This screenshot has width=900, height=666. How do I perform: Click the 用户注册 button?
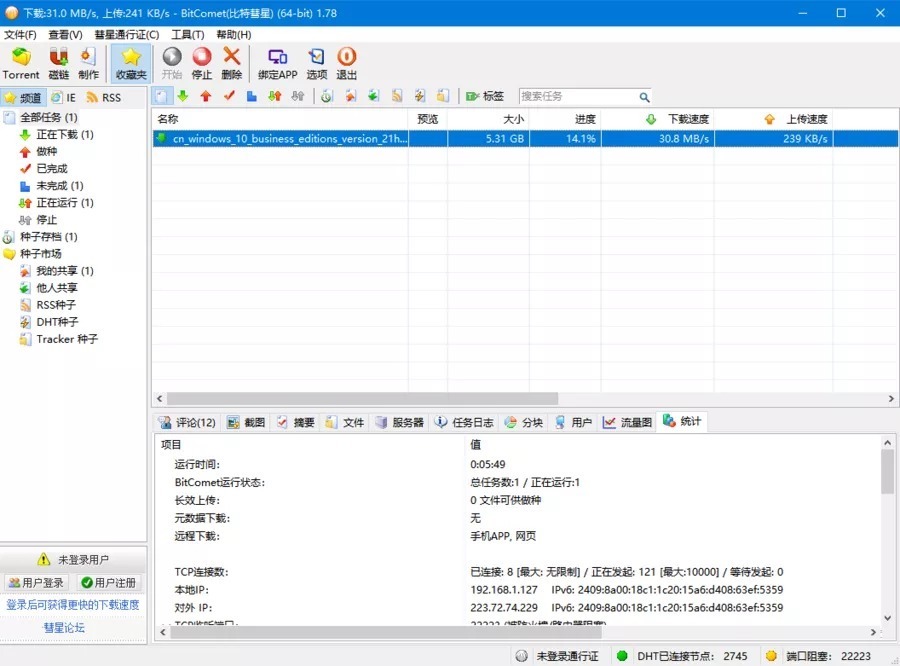click(x=109, y=583)
